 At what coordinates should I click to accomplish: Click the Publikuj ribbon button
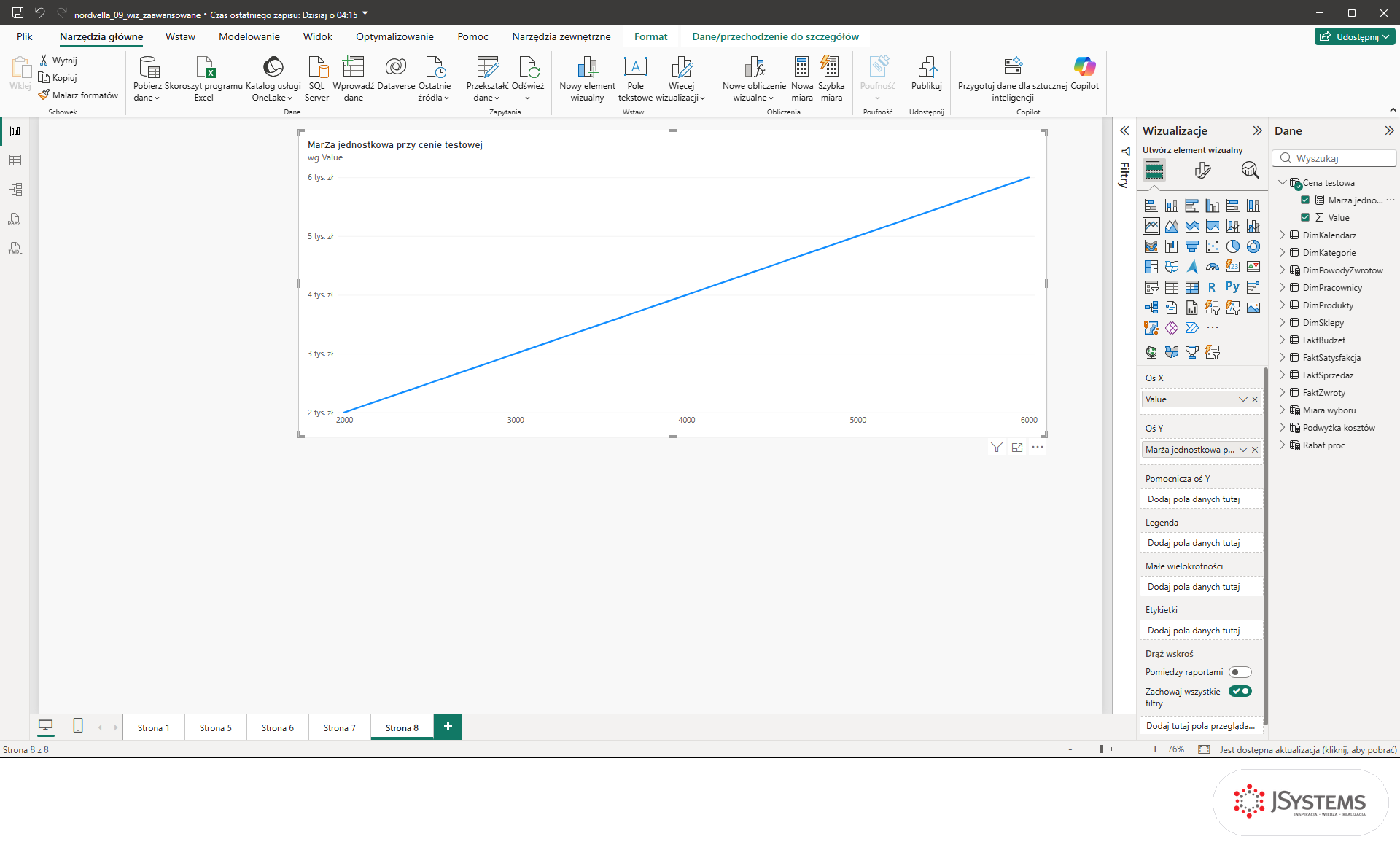pos(926,73)
